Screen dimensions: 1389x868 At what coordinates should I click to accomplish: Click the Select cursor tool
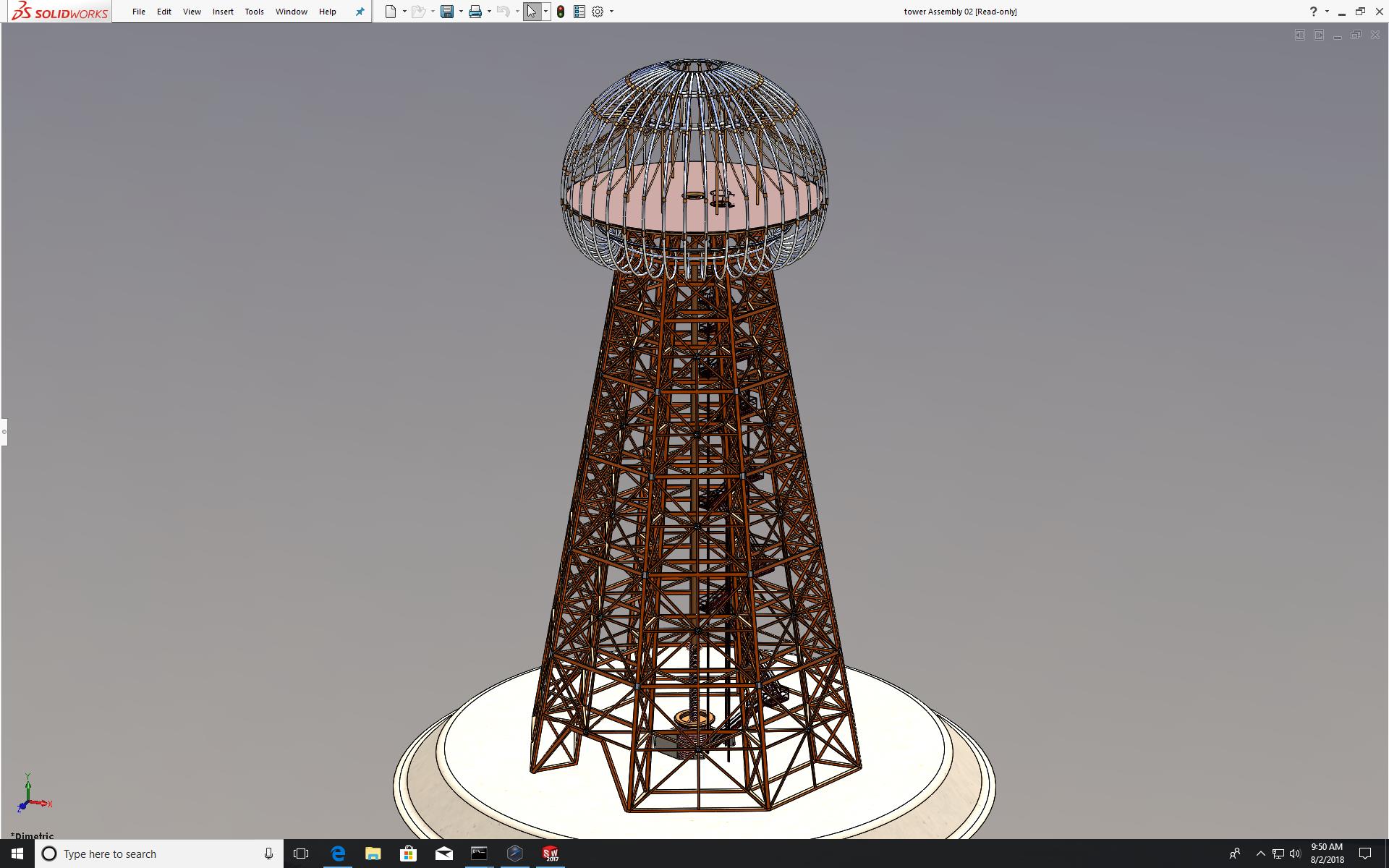click(x=532, y=12)
